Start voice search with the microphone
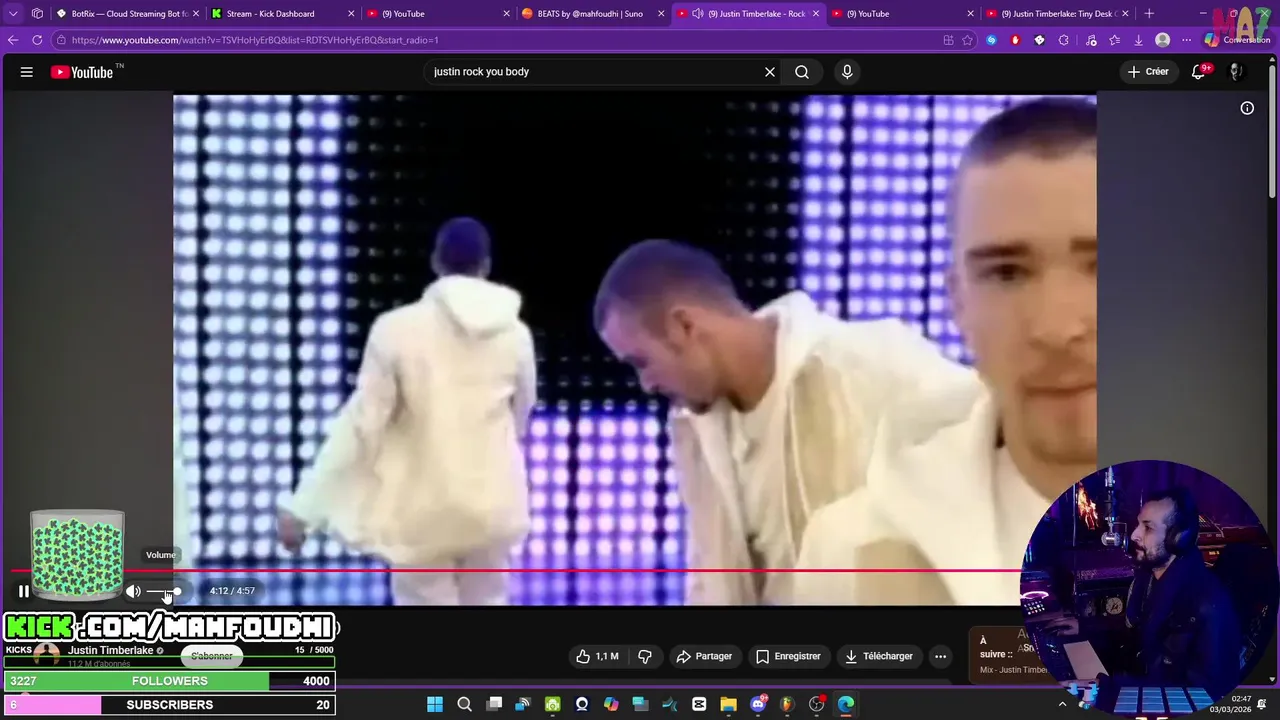Screen dimensions: 1280x720 click(x=847, y=72)
